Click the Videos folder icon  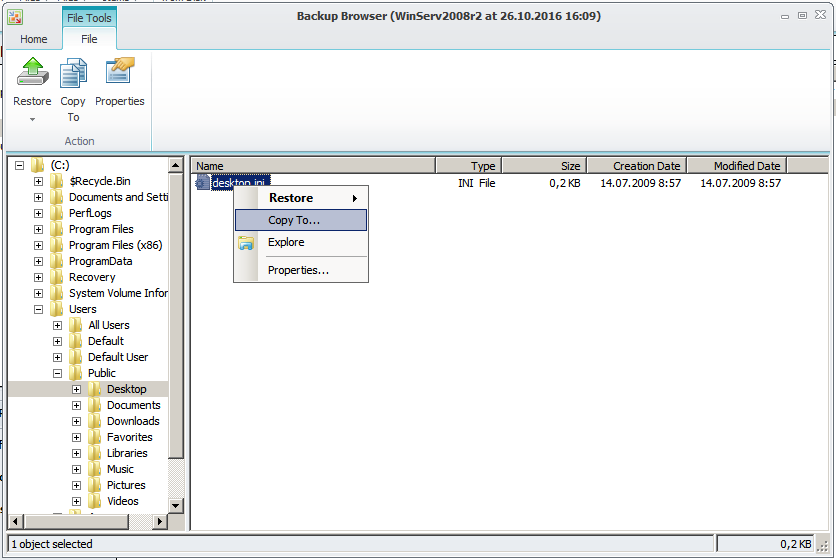[94, 501]
